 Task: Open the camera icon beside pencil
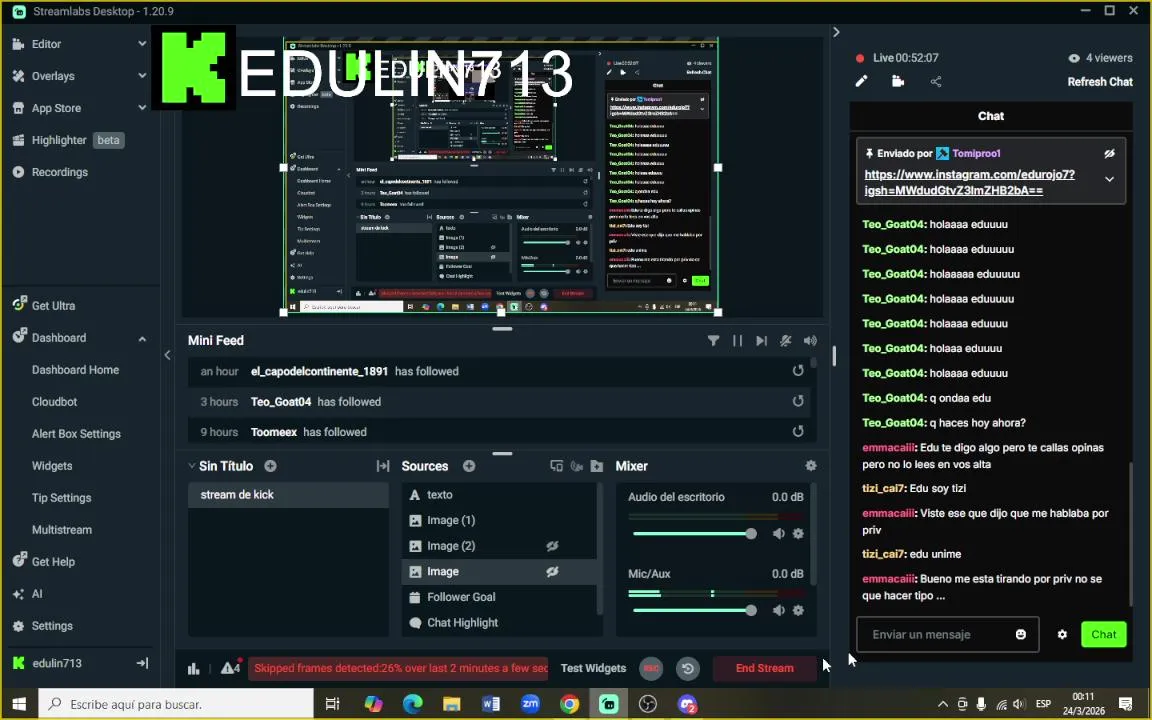[x=898, y=82]
